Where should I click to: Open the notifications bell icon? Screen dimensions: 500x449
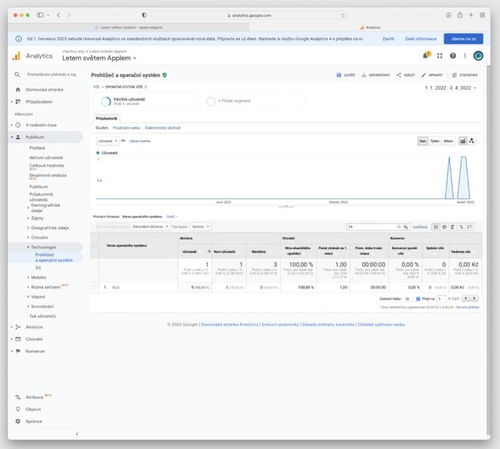coord(426,55)
